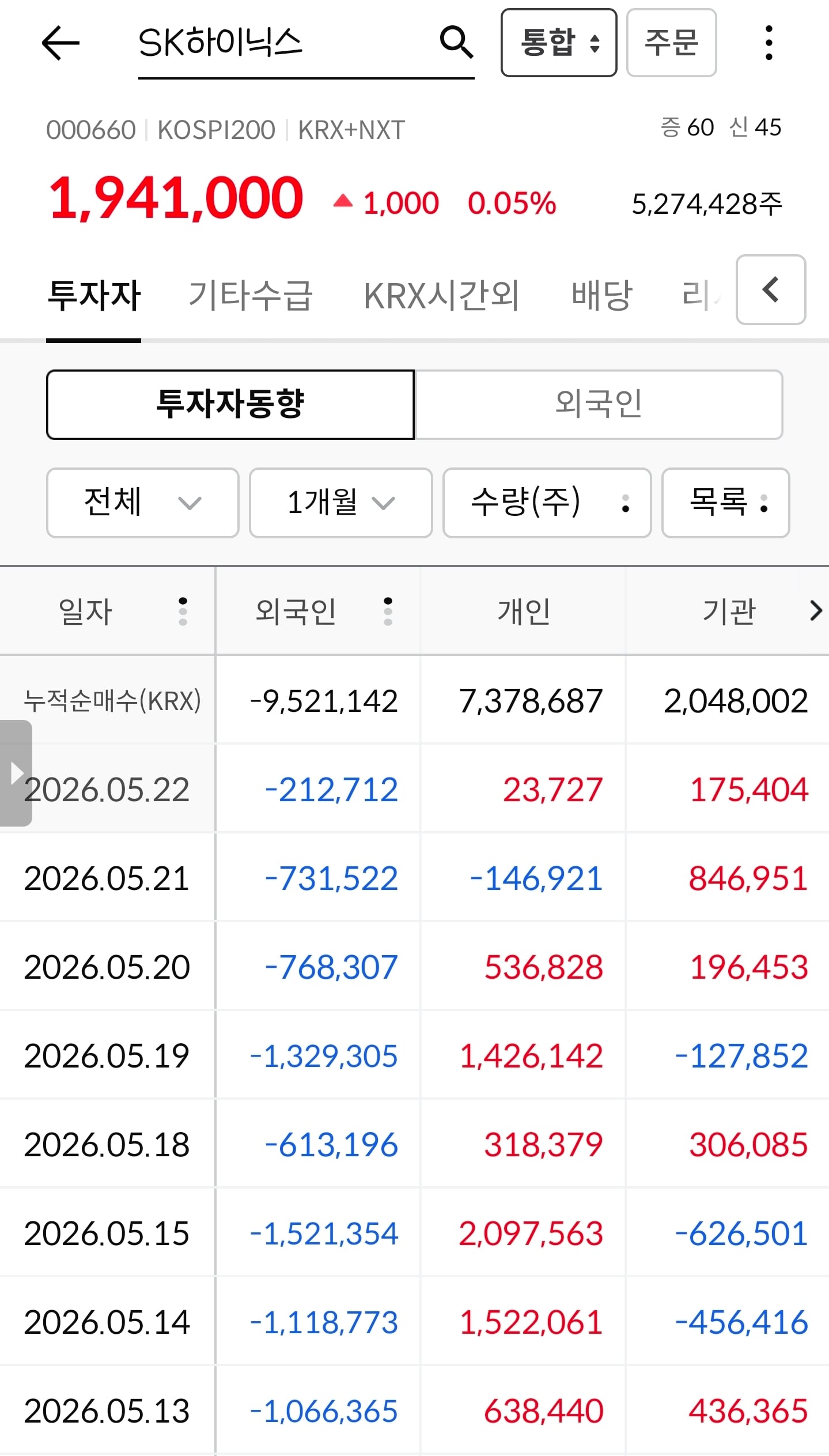Image resolution: width=829 pixels, height=1456 pixels.
Task: Tap individual value 318,379
Action: 543,1145
